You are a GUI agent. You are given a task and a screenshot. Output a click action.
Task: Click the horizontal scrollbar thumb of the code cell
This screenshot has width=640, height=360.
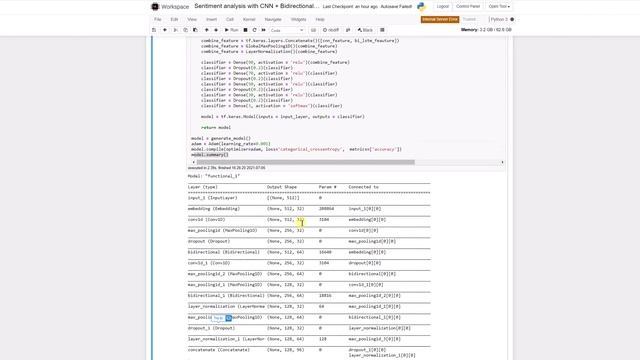pyautogui.click(x=305, y=162)
